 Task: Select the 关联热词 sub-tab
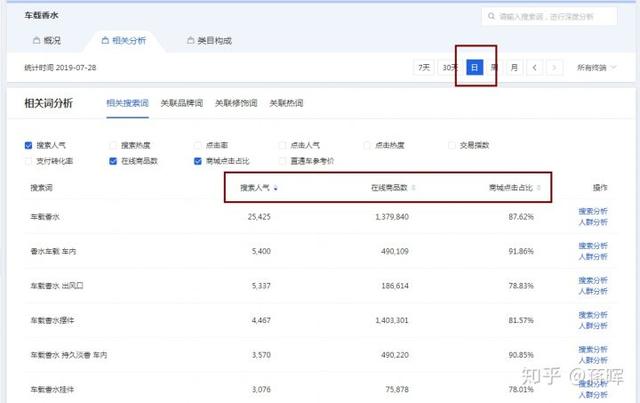(286, 103)
